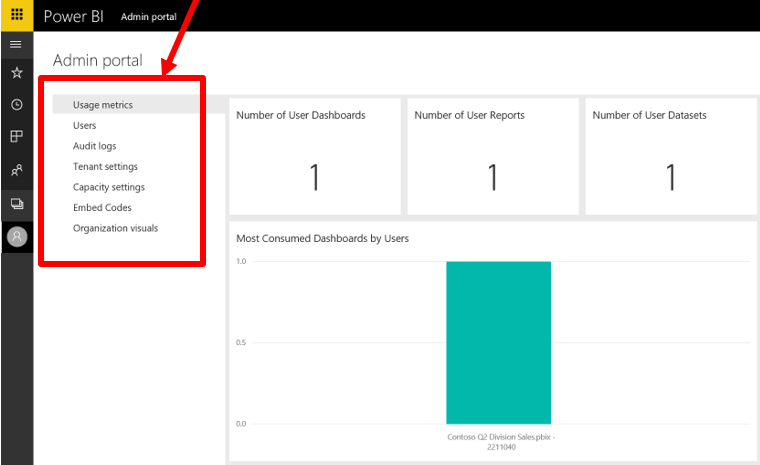Screen dimensions: 760x465
Task: Click the Admin portal page heading
Action: [x=98, y=61]
